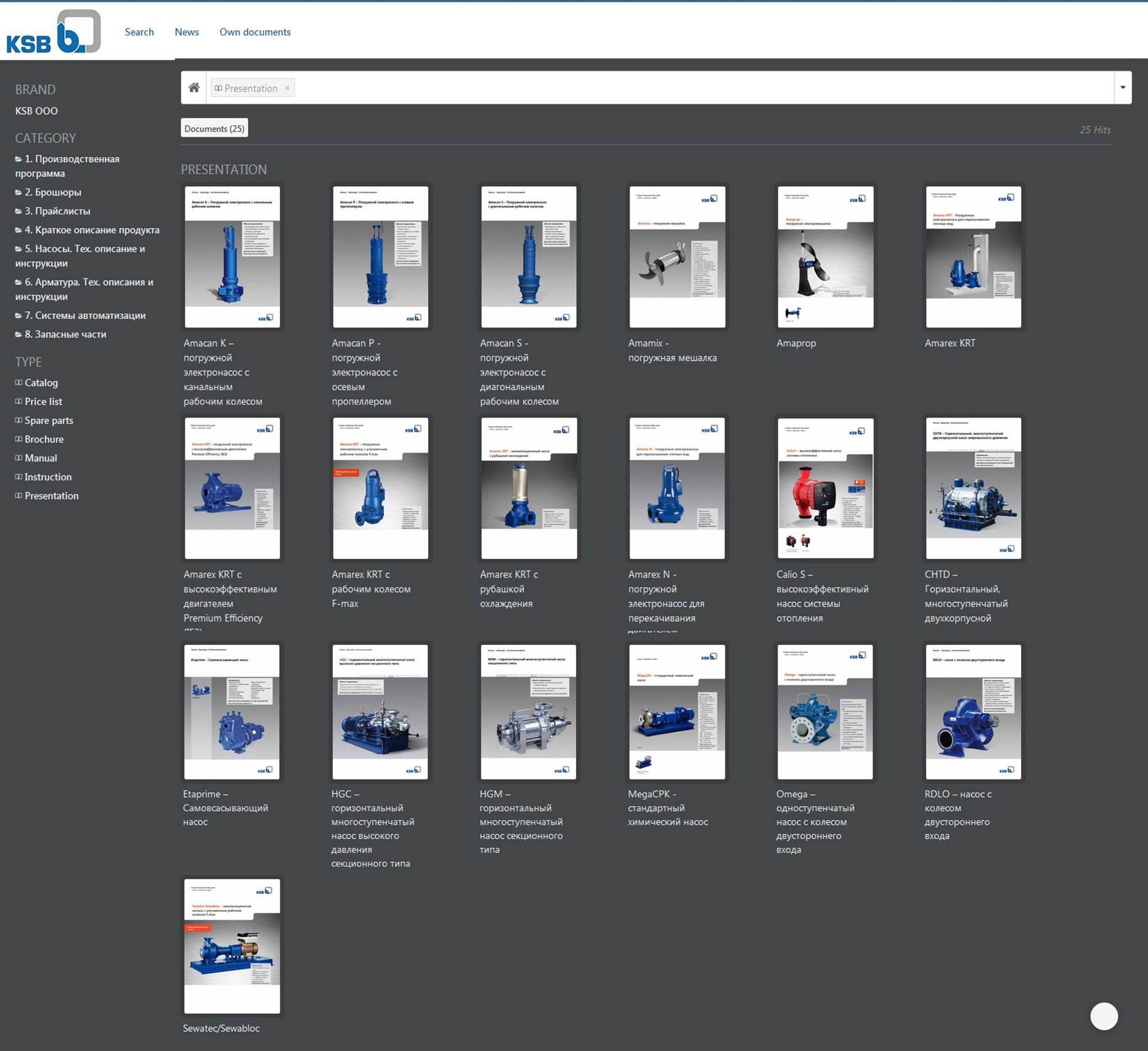Click the Amaprop title text
This screenshot has height=1051, width=1148.
coord(796,343)
